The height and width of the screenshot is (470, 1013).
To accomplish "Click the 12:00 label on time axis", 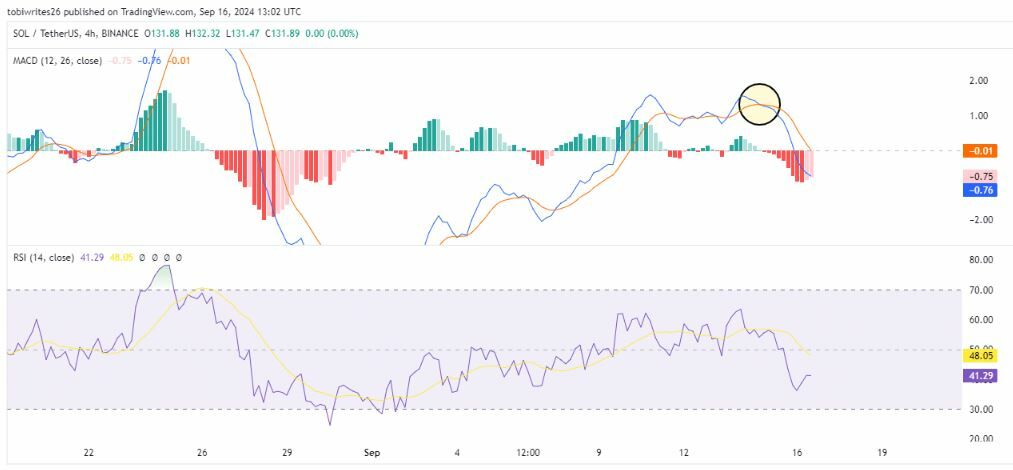I will [x=528, y=453].
